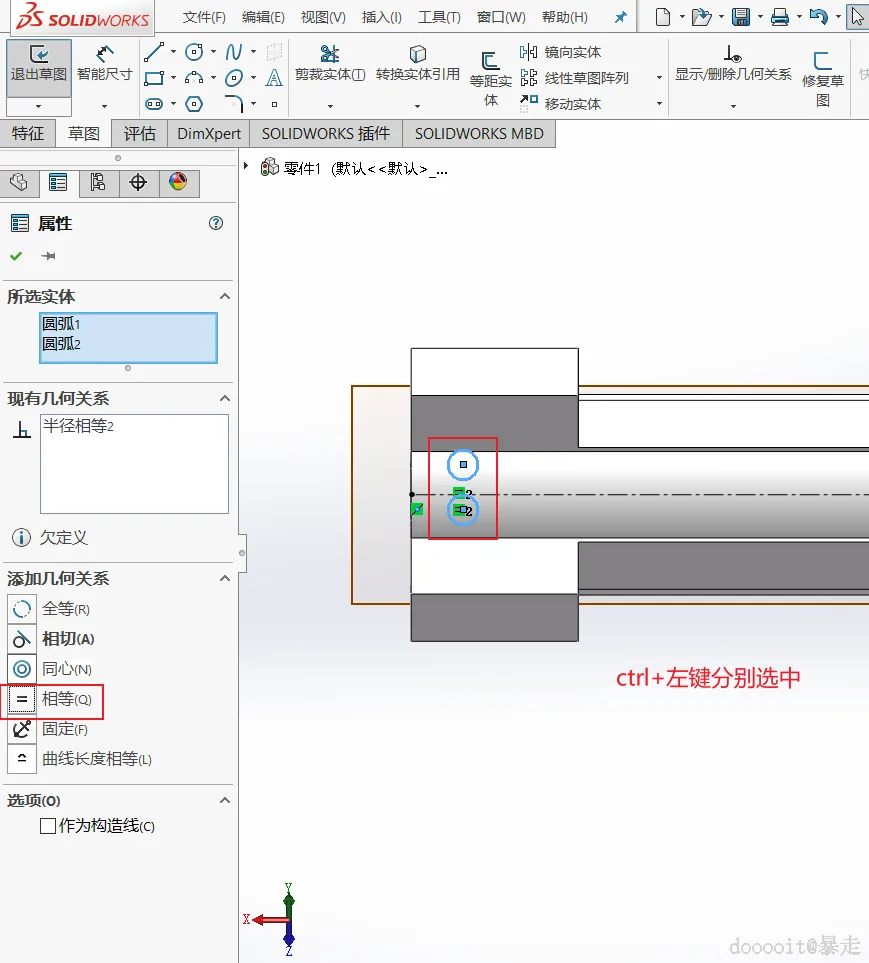Click the Mirror Entities (镜向实体) tool
Screen dimensions: 869x963
click(x=560, y=52)
